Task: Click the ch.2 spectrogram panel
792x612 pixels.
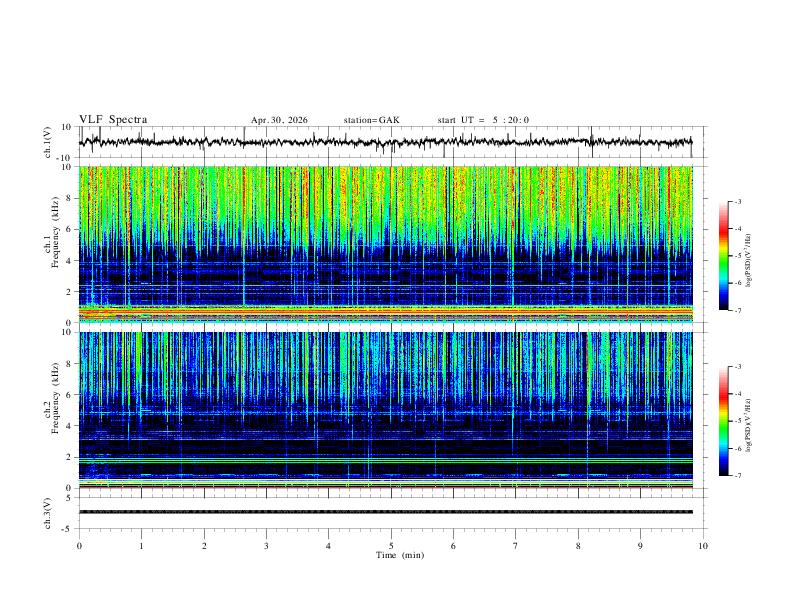Action: (x=385, y=410)
